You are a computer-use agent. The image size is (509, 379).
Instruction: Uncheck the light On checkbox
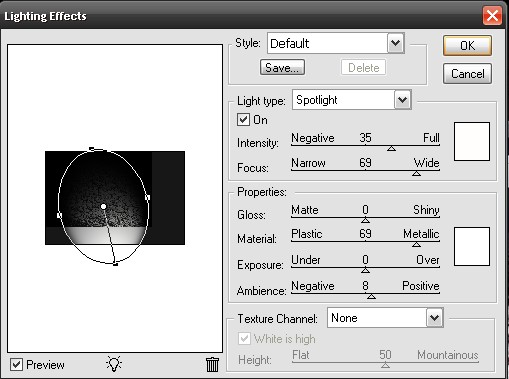click(243, 119)
